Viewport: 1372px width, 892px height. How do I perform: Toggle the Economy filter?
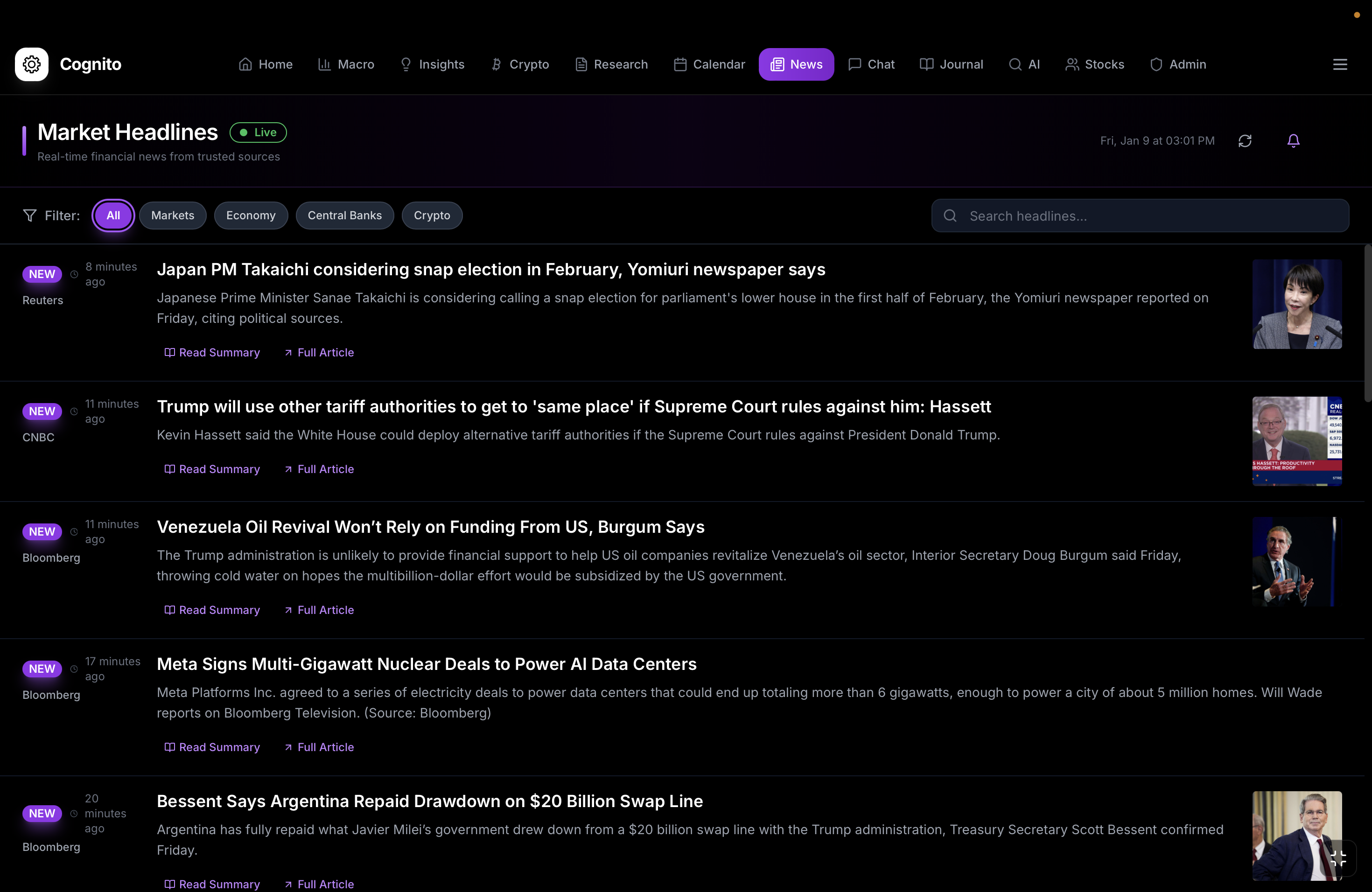[x=251, y=215]
